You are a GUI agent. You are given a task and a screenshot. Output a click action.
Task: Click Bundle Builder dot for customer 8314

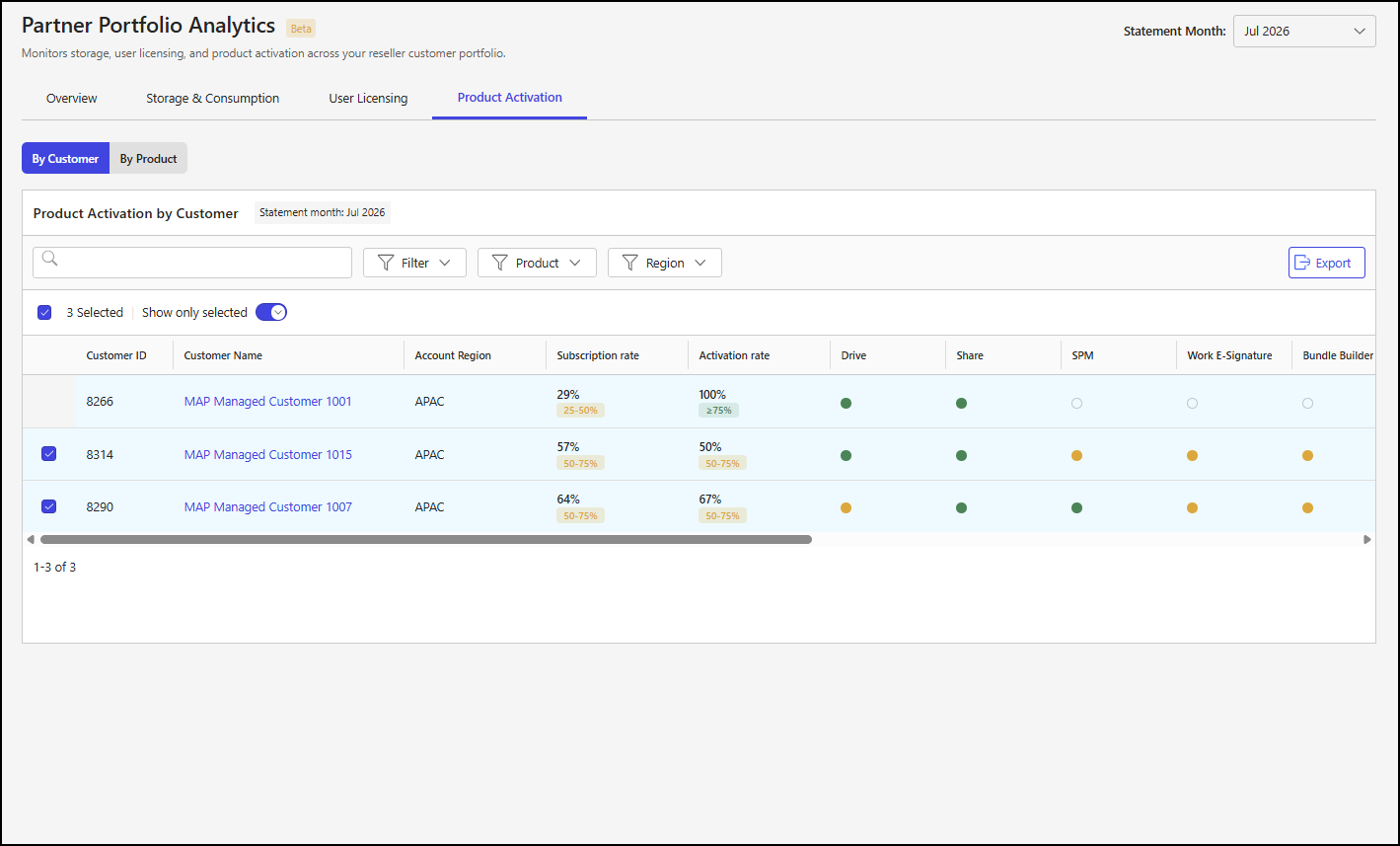click(x=1307, y=455)
